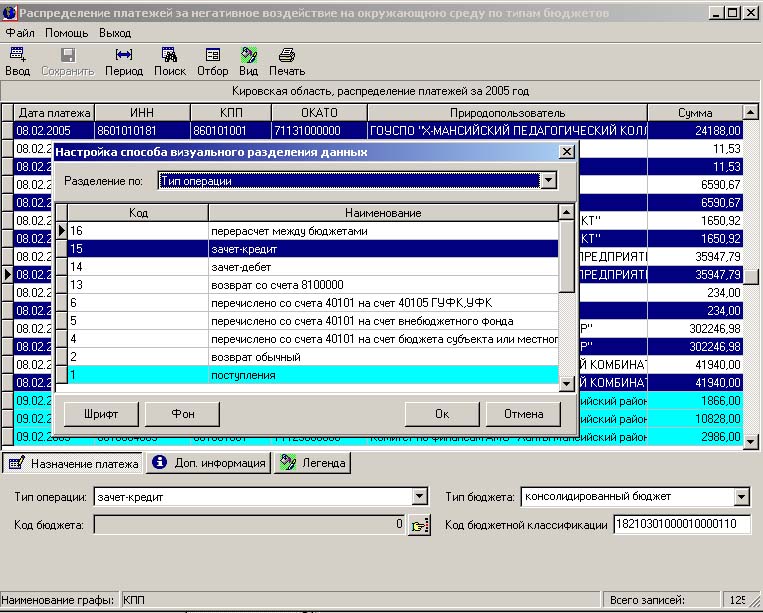Viewport: 763px width, 613px height.
Task: Open the Файл menu
Action: [x=20, y=33]
